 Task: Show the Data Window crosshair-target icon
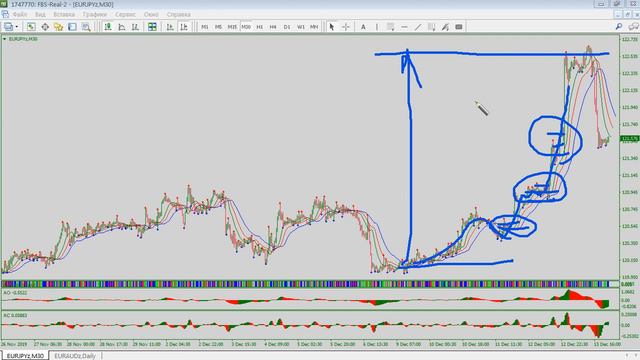coord(45,27)
